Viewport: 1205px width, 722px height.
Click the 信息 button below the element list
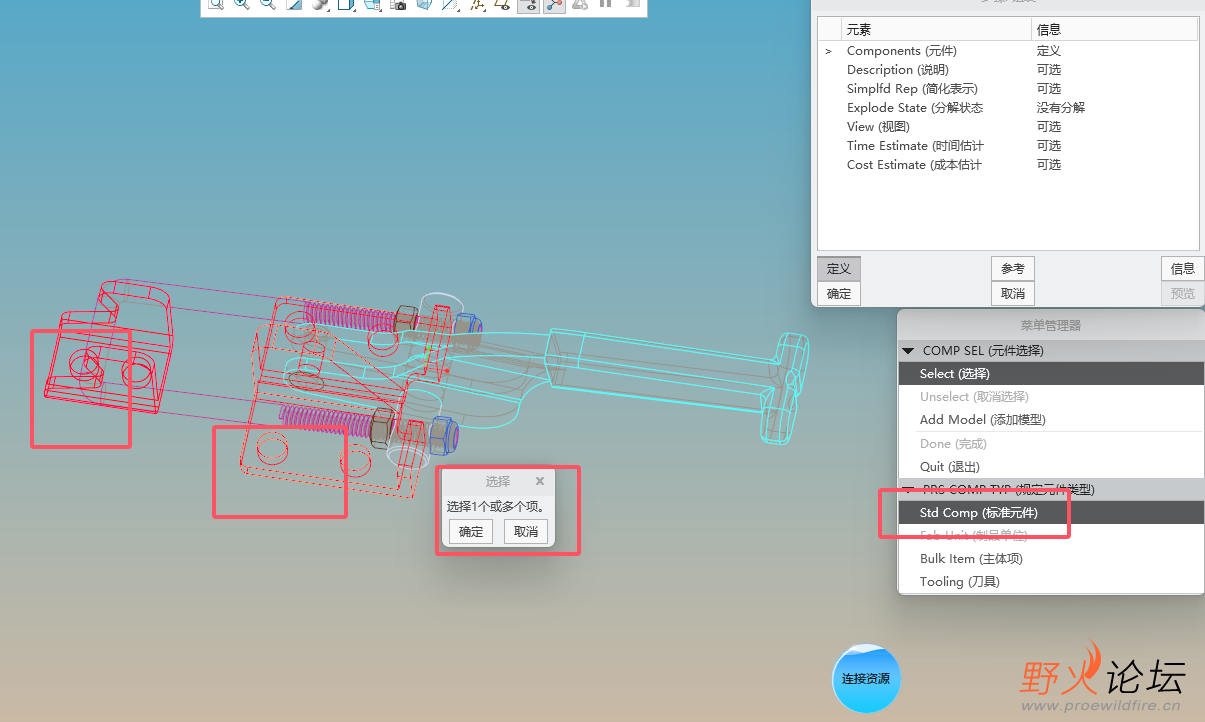coord(1183,268)
